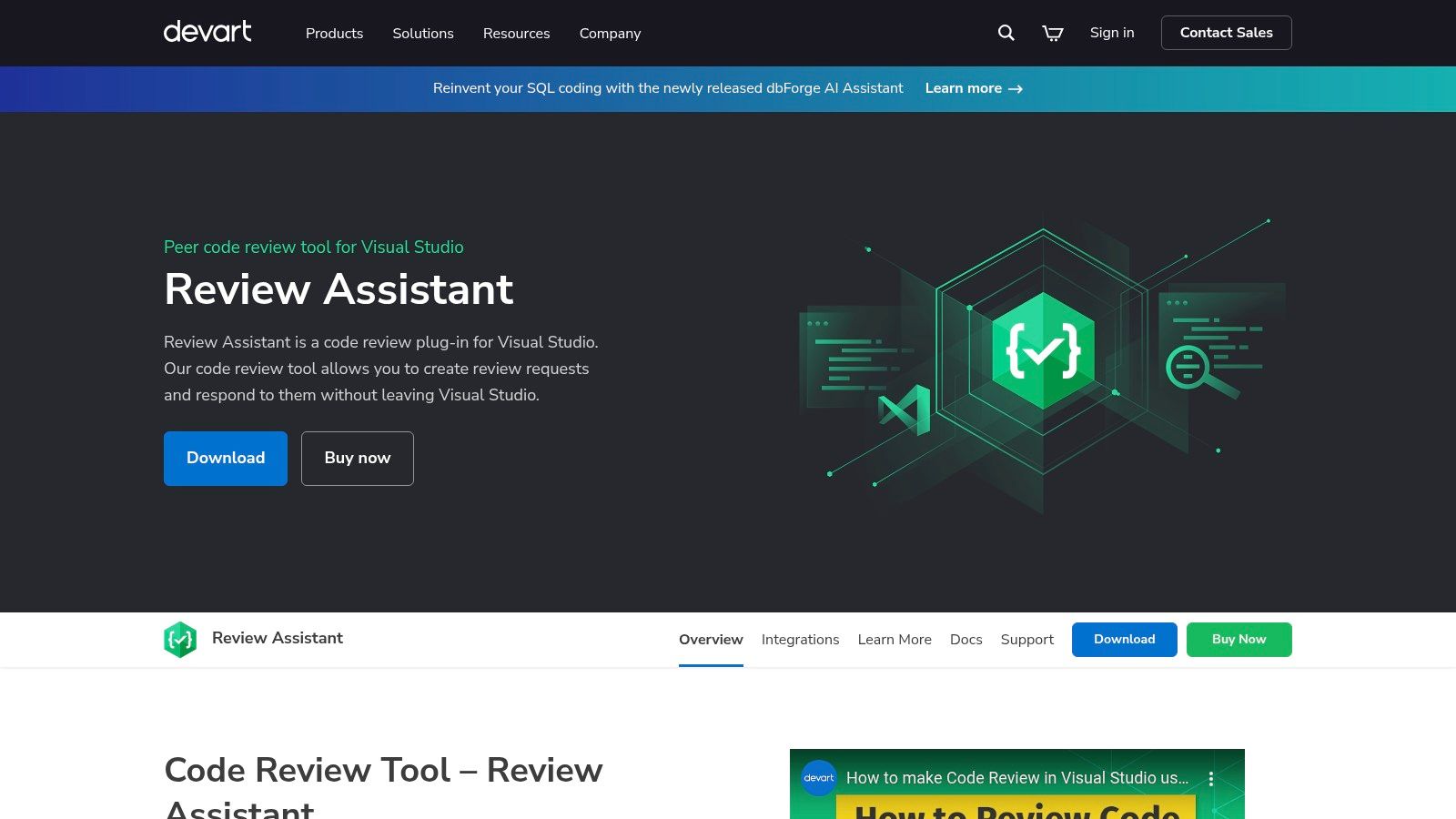The width and height of the screenshot is (1456, 819).
Task: Click the Review Assistant hero heading
Action: point(339,289)
